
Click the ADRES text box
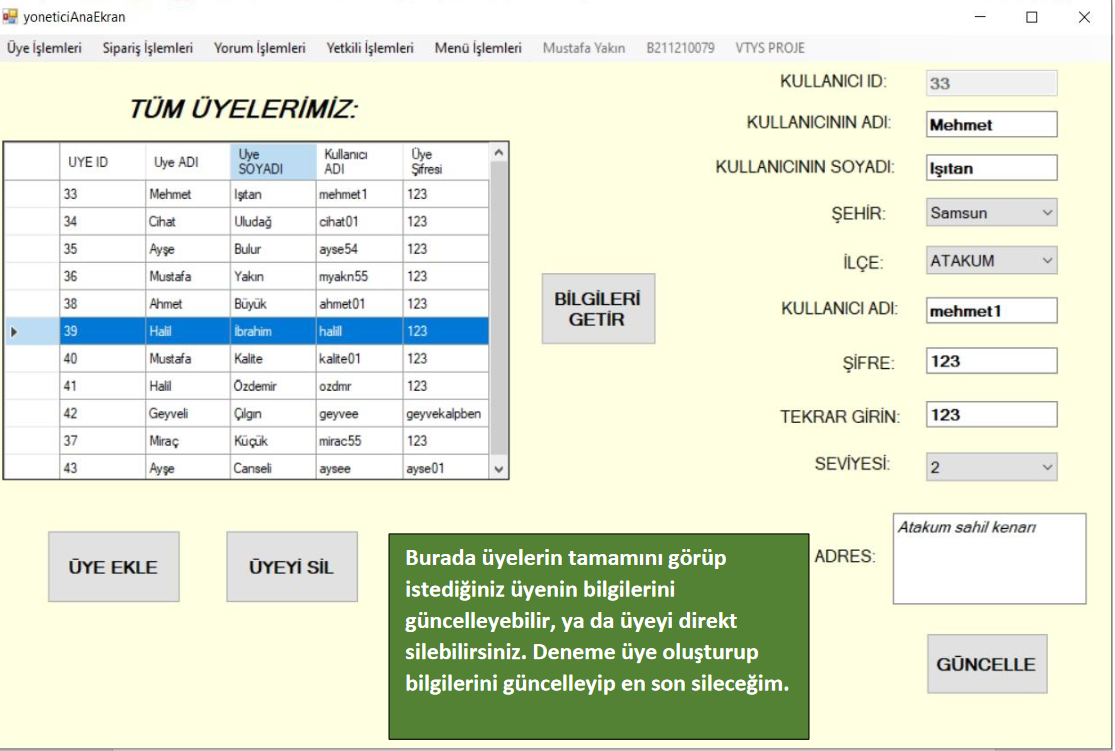click(x=989, y=559)
